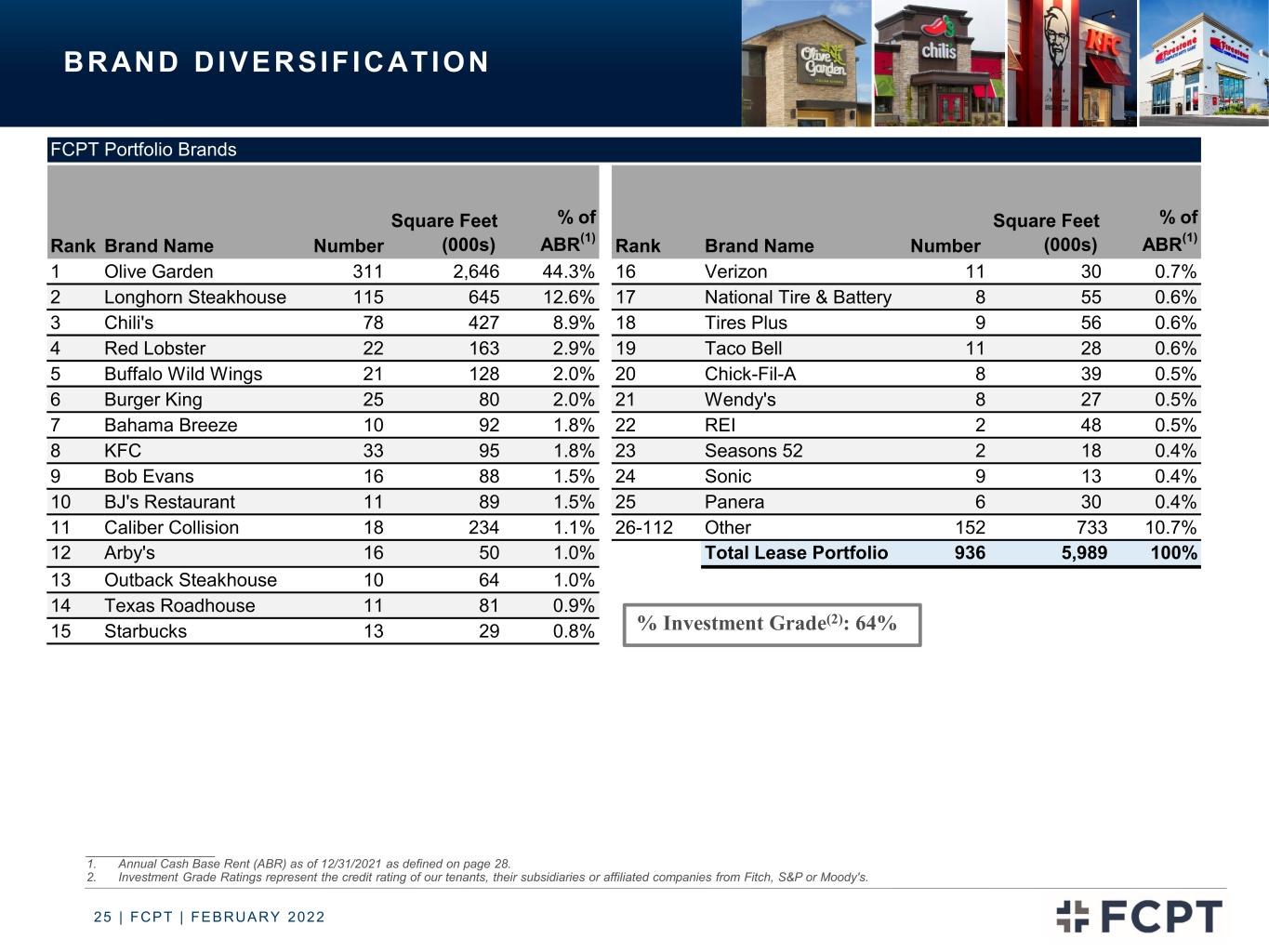Select the Caliber Collision brand entry
Viewport: 1269px width, 952px height.
point(172,528)
